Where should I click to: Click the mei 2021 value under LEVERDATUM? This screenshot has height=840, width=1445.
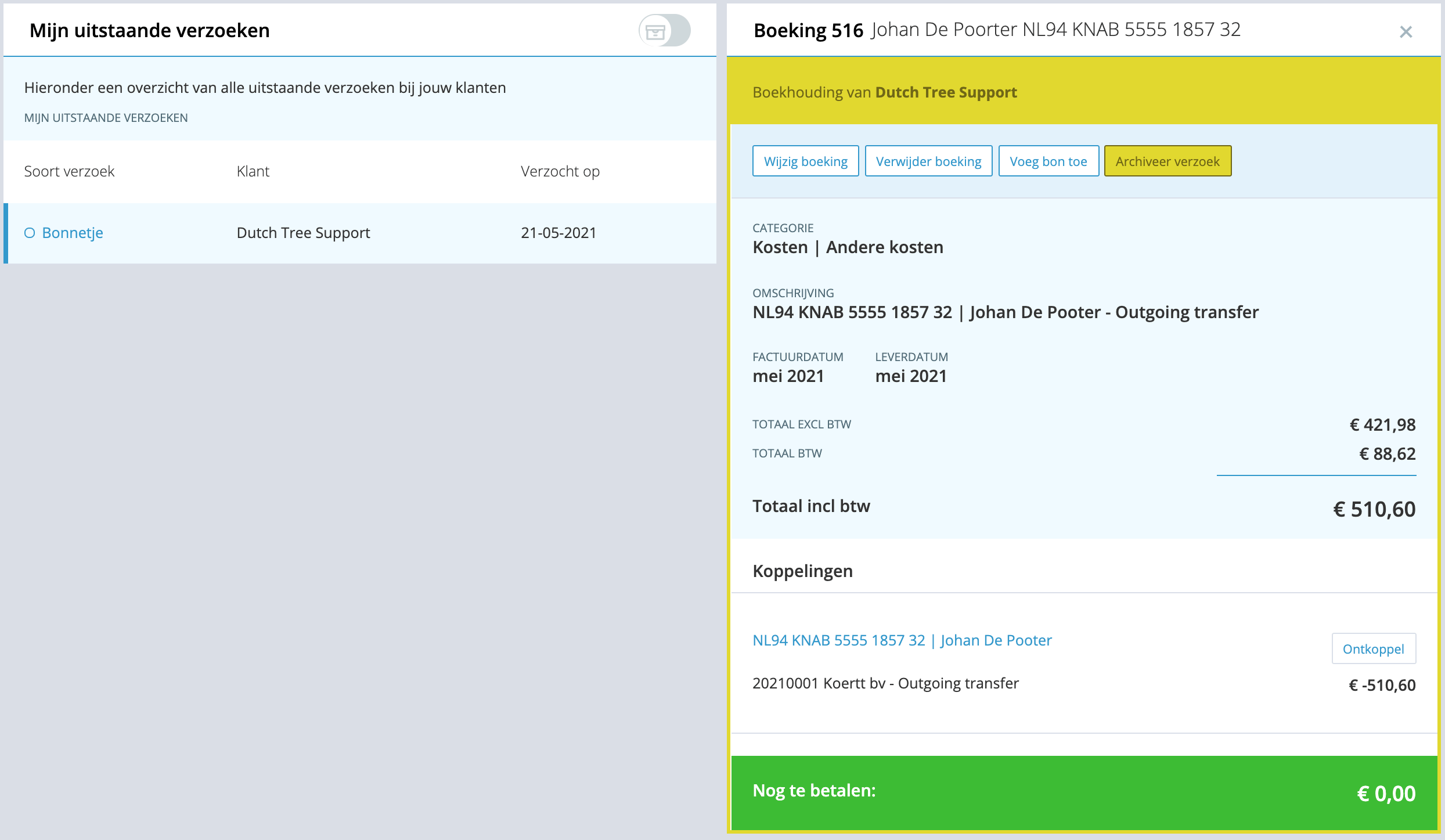(x=910, y=376)
